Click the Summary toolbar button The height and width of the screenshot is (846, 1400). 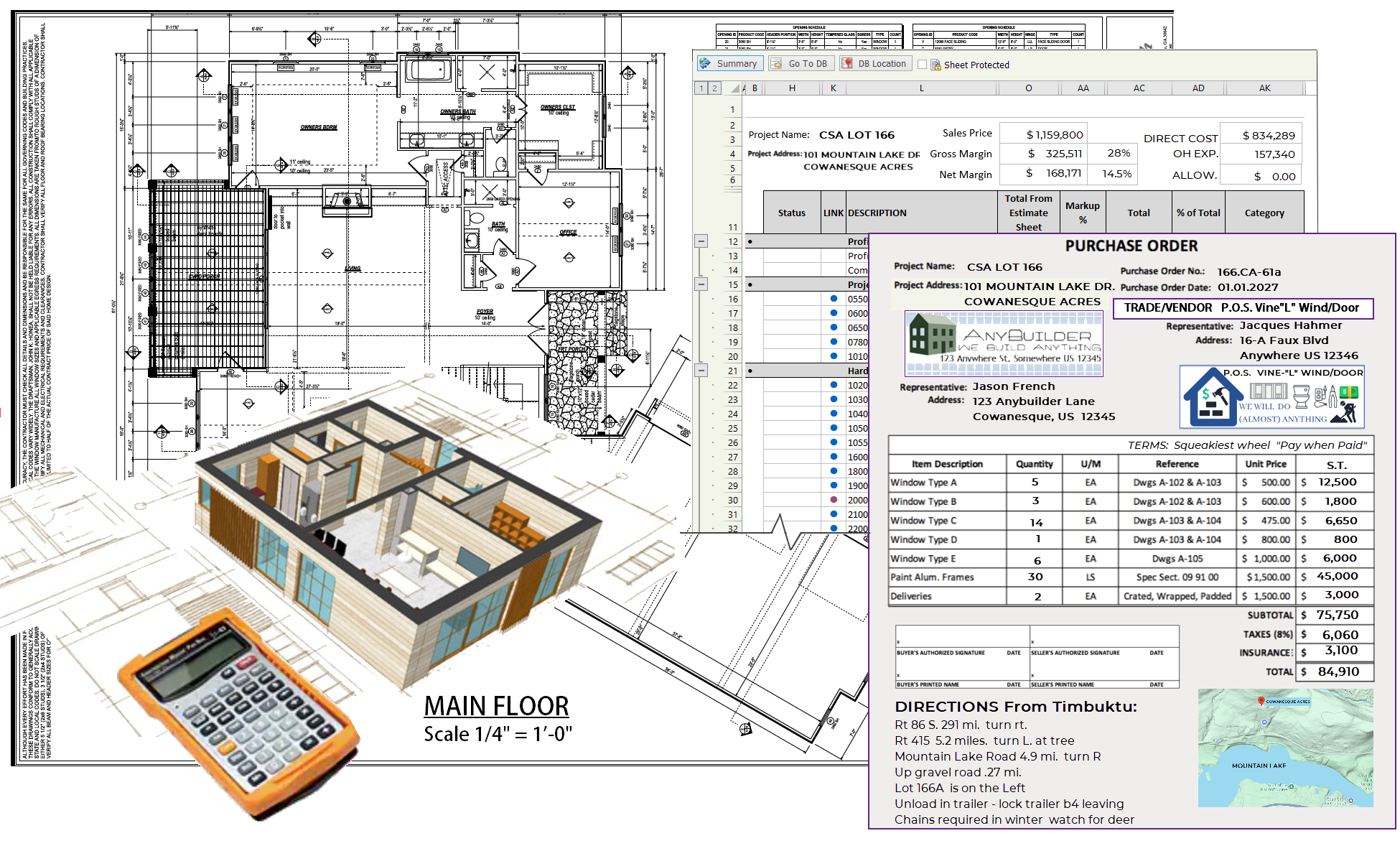(x=729, y=64)
